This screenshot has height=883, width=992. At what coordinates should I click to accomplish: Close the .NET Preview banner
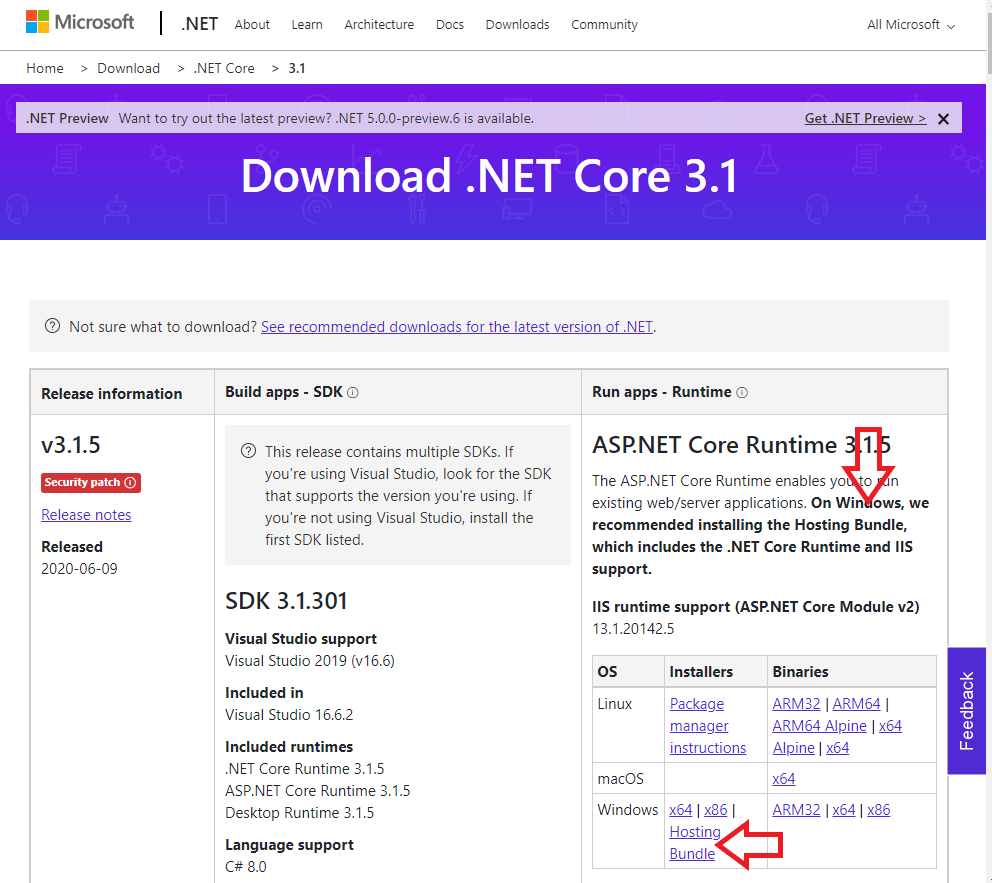943,119
